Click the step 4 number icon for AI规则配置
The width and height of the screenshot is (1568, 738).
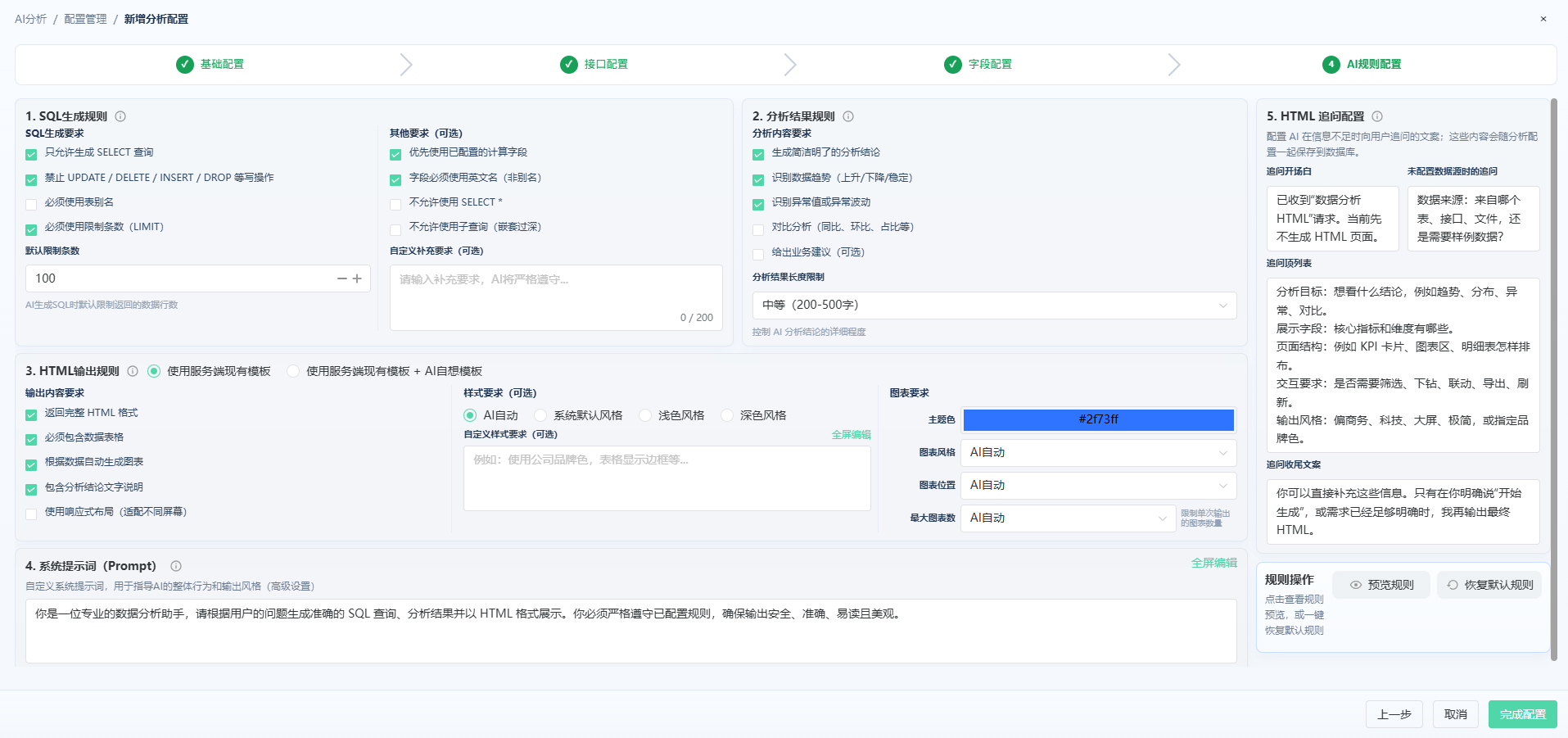[x=1331, y=64]
